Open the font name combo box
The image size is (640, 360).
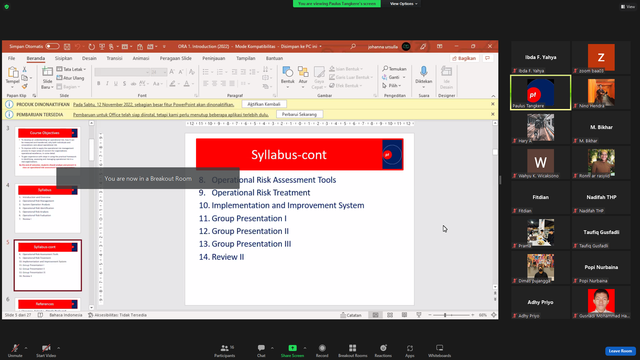click(x=122, y=72)
